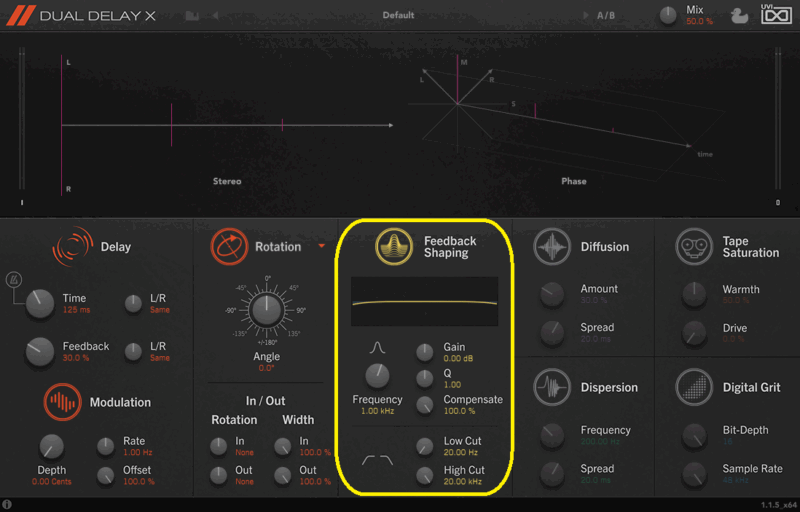Click the Modulation Depth knob

click(x=52, y=447)
